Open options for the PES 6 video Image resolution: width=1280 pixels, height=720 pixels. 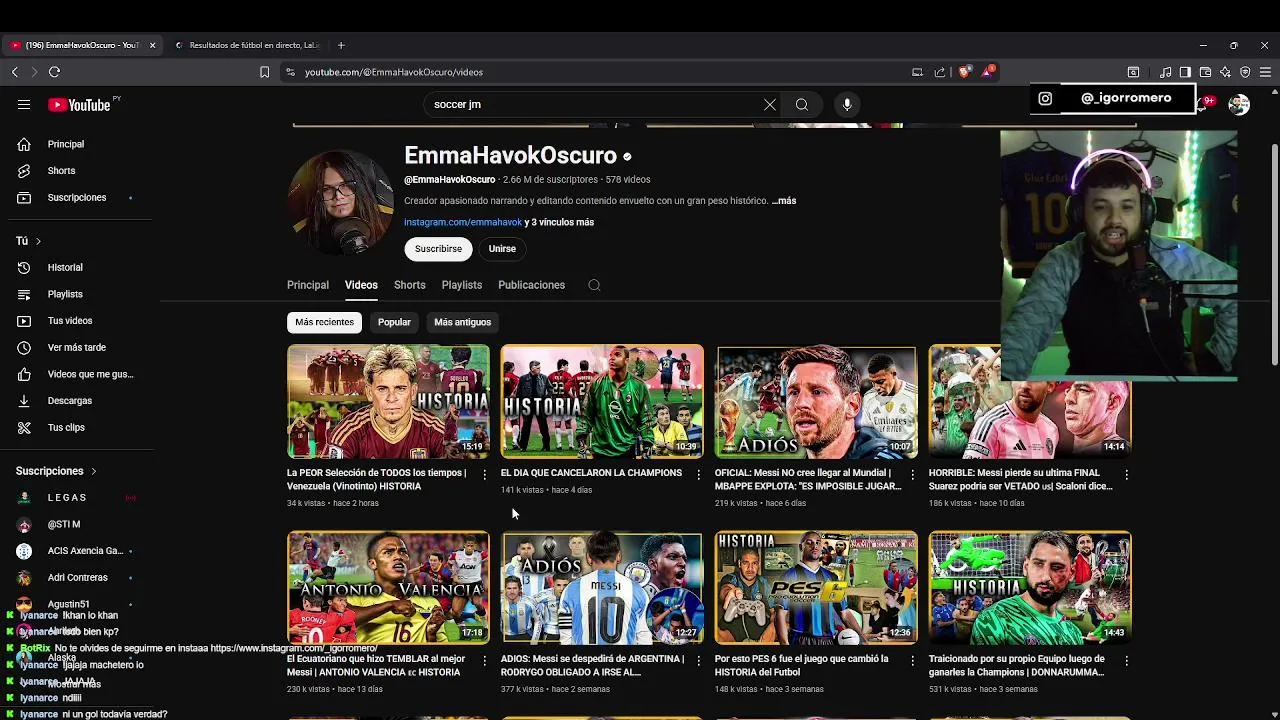click(x=913, y=661)
